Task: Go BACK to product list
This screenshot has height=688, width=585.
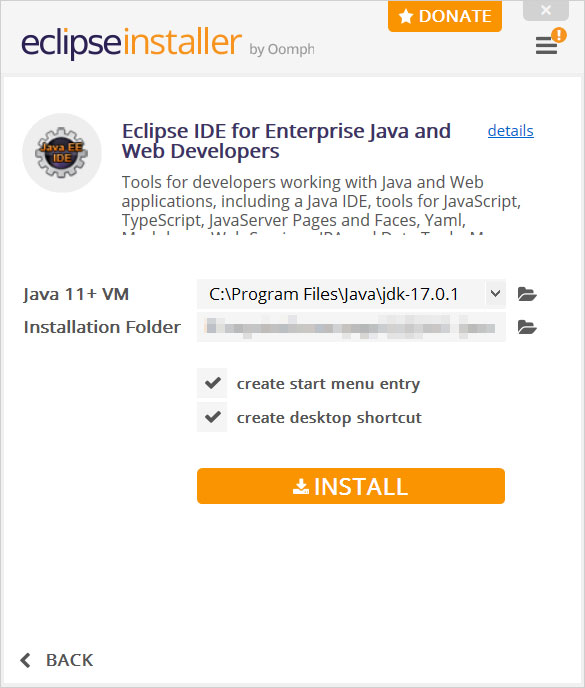Action: coord(57,660)
